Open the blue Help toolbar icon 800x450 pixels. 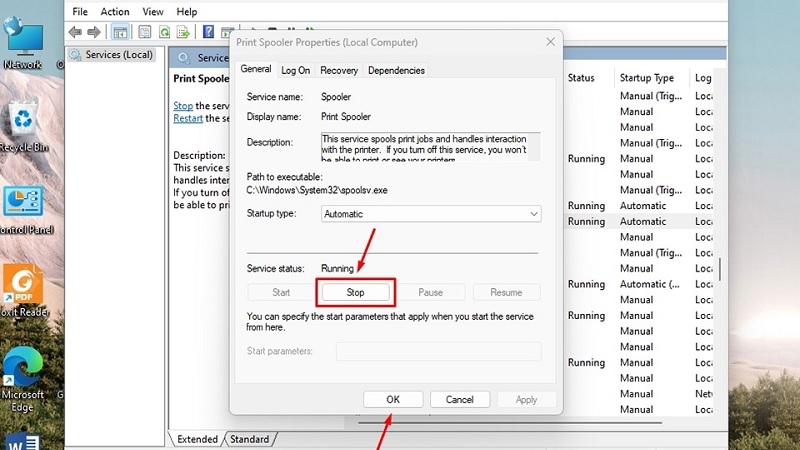point(208,32)
